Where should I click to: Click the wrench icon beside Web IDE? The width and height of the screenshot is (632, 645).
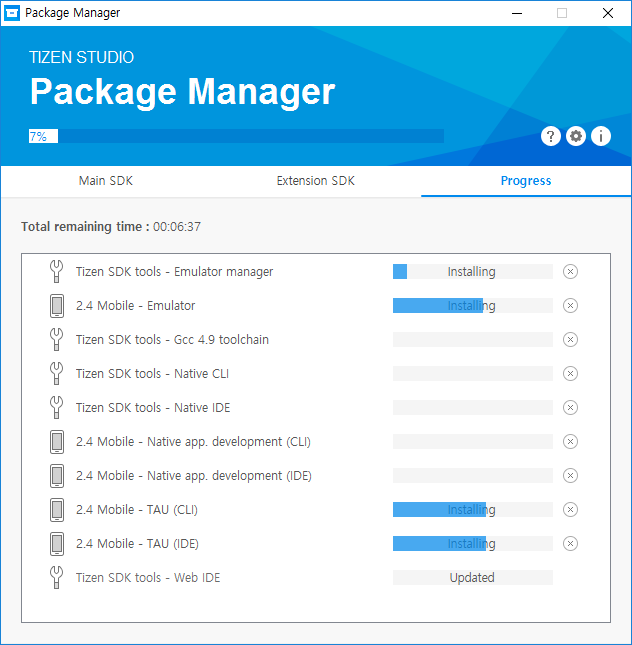pyautogui.click(x=57, y=578)
